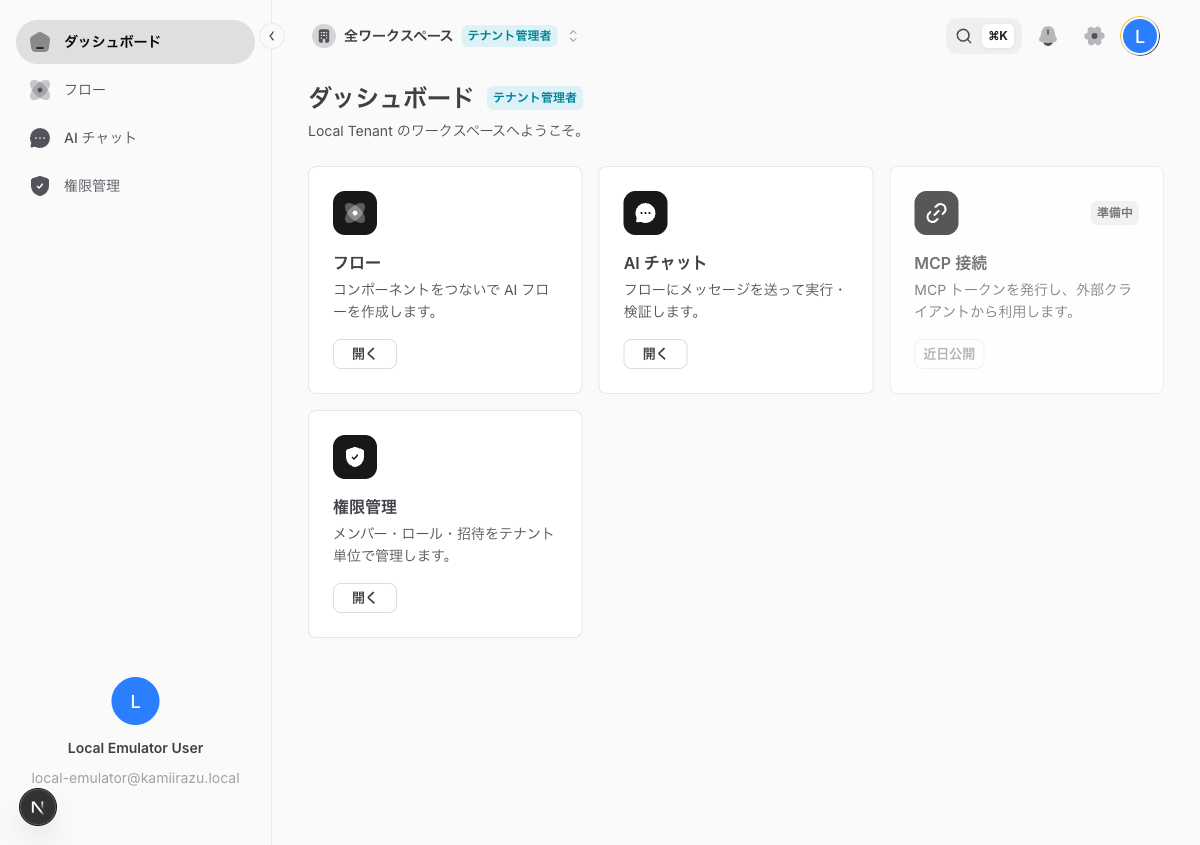Click the ⌘K shortcut badge
Screen dimensions: 1200x845
[998, 36]
